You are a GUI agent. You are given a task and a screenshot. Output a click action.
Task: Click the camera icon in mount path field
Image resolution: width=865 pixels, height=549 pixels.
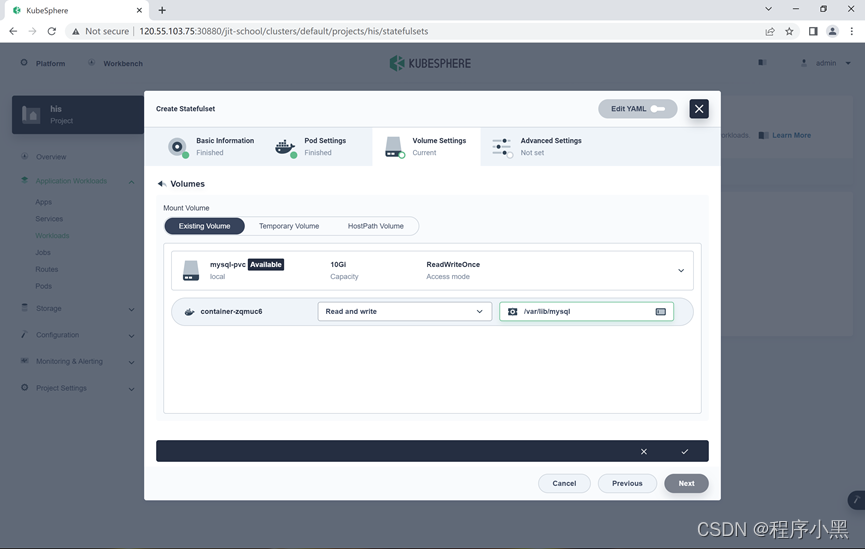(512, 312)
